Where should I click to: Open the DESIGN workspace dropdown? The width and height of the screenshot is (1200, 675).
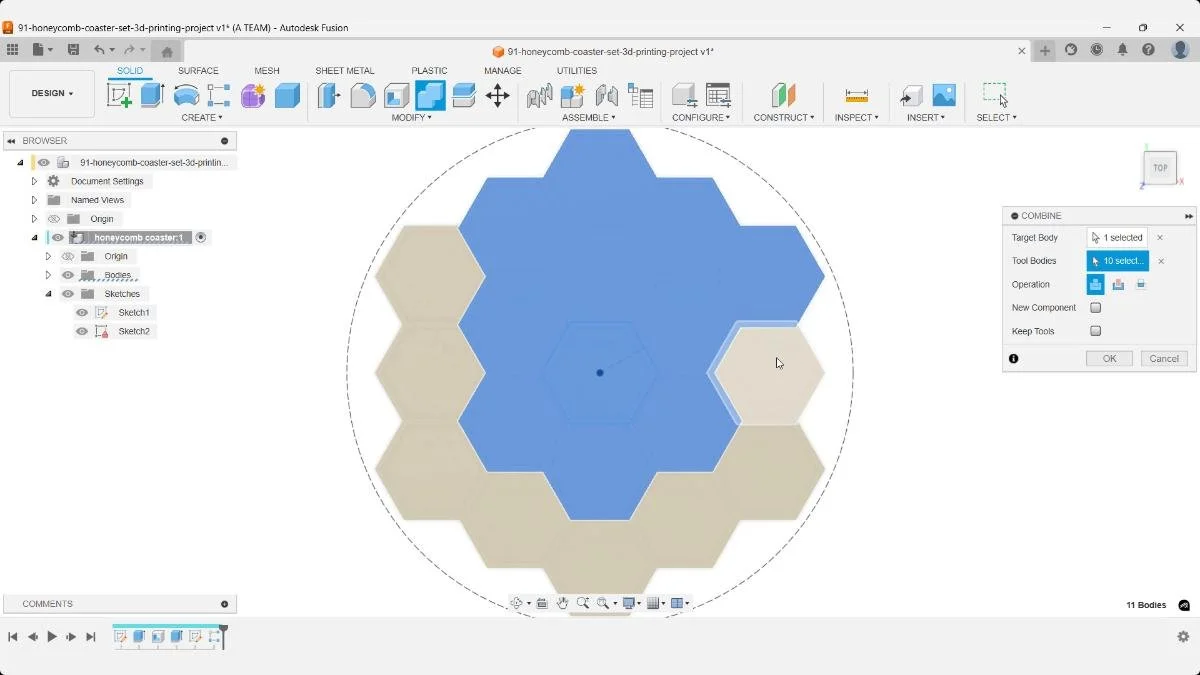(x=51, y=93)
